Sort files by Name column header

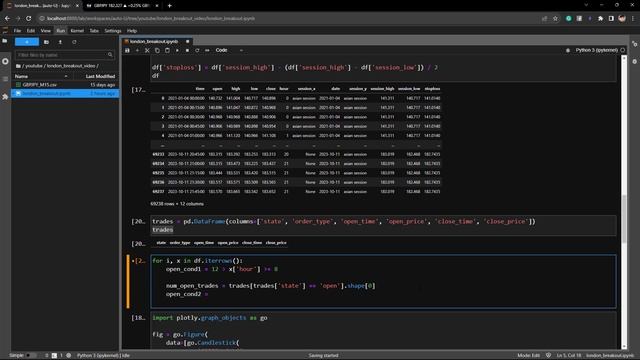41,76
